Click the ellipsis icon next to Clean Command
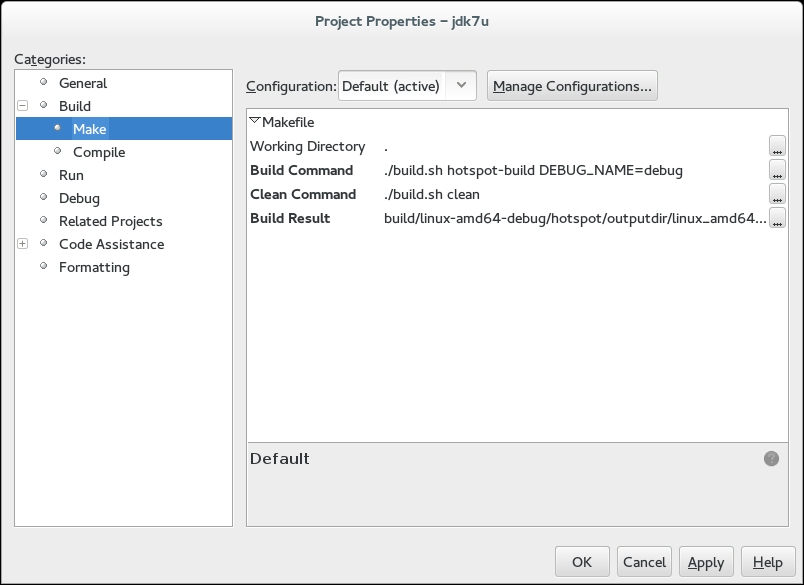The height and width of the screenshot is (585, 804). pyautogui.click(x=778, y=194)
